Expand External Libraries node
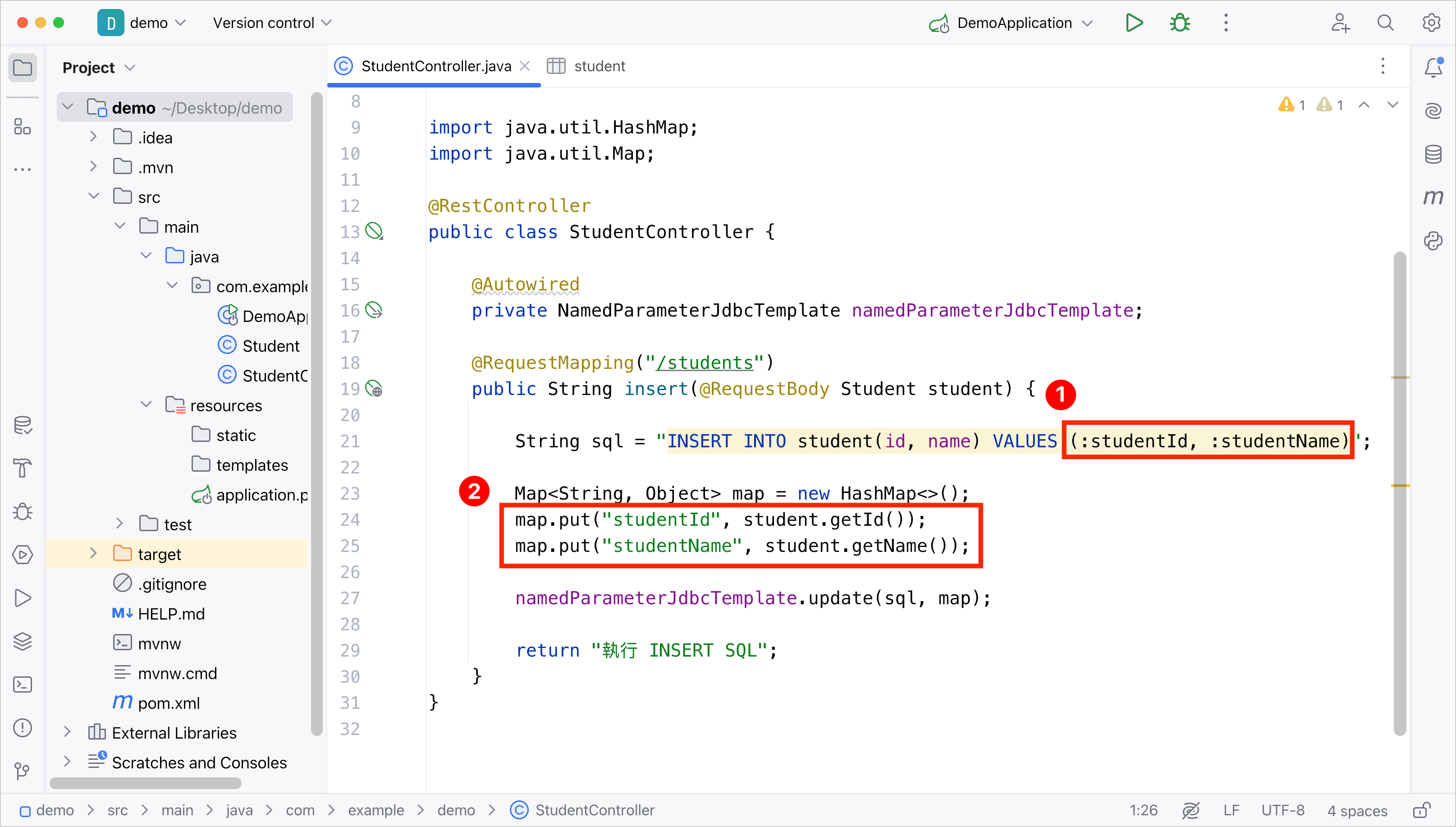Viewport: 1456px width, 827px height. click(x=68, y=732)
